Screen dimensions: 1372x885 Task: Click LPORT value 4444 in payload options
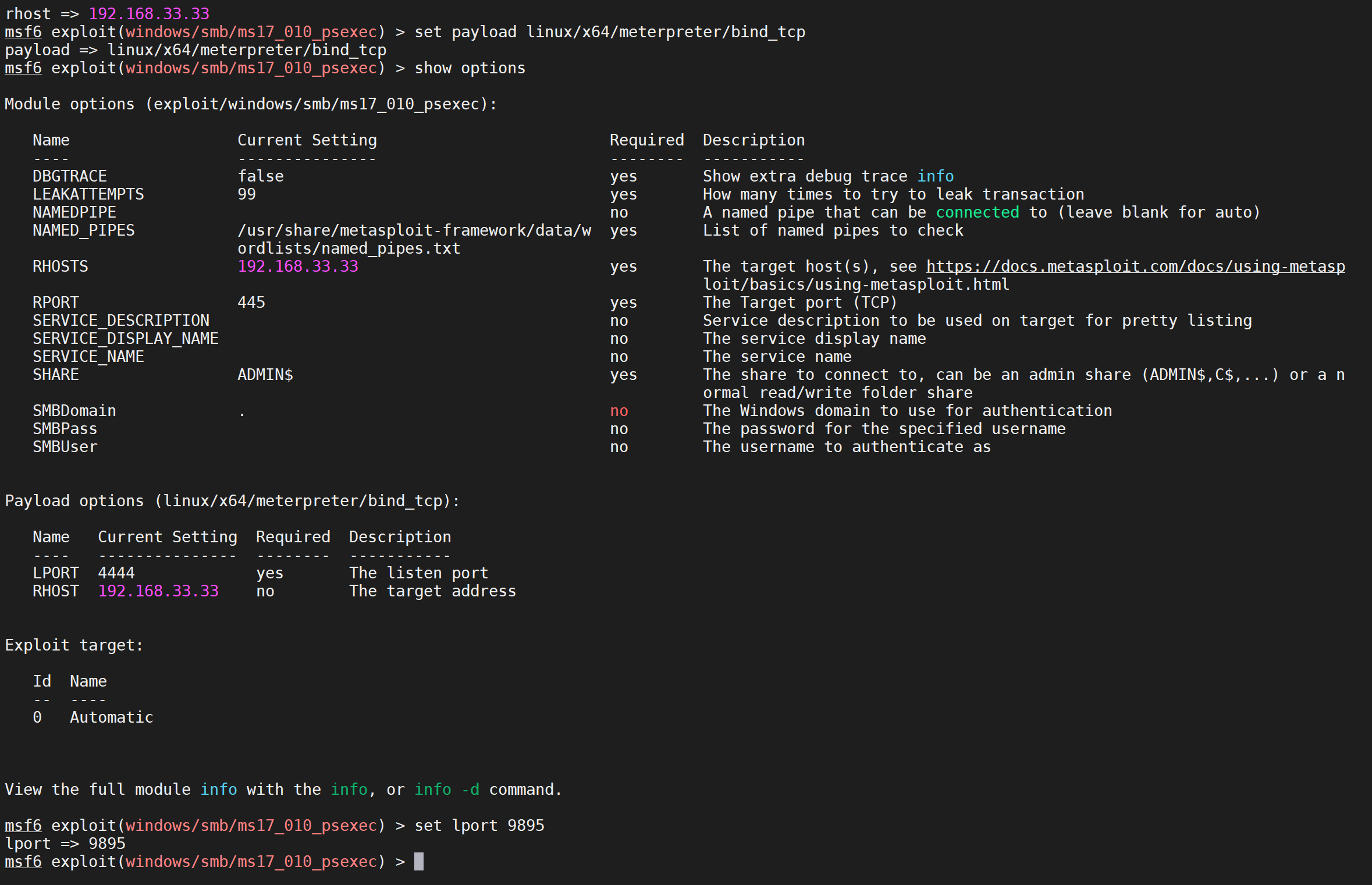click(116, 573)
